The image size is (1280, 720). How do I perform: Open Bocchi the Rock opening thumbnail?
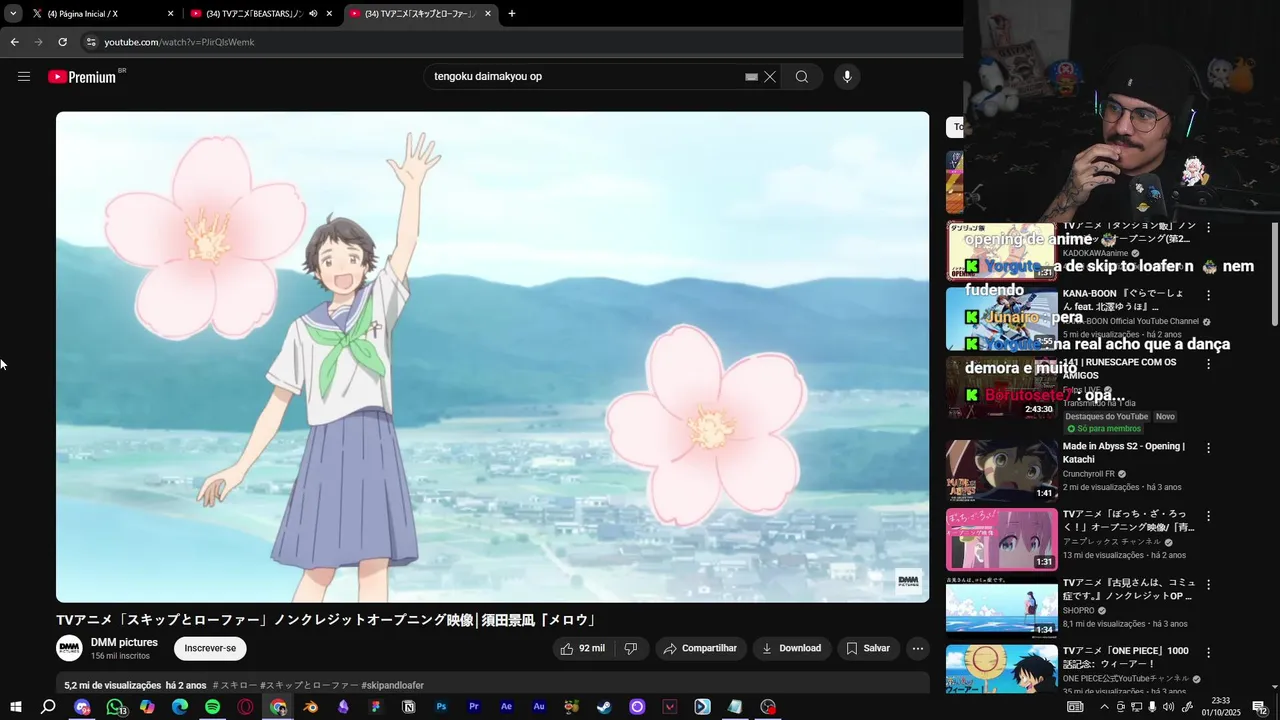pyautogui.click(x=1001, y=539)
